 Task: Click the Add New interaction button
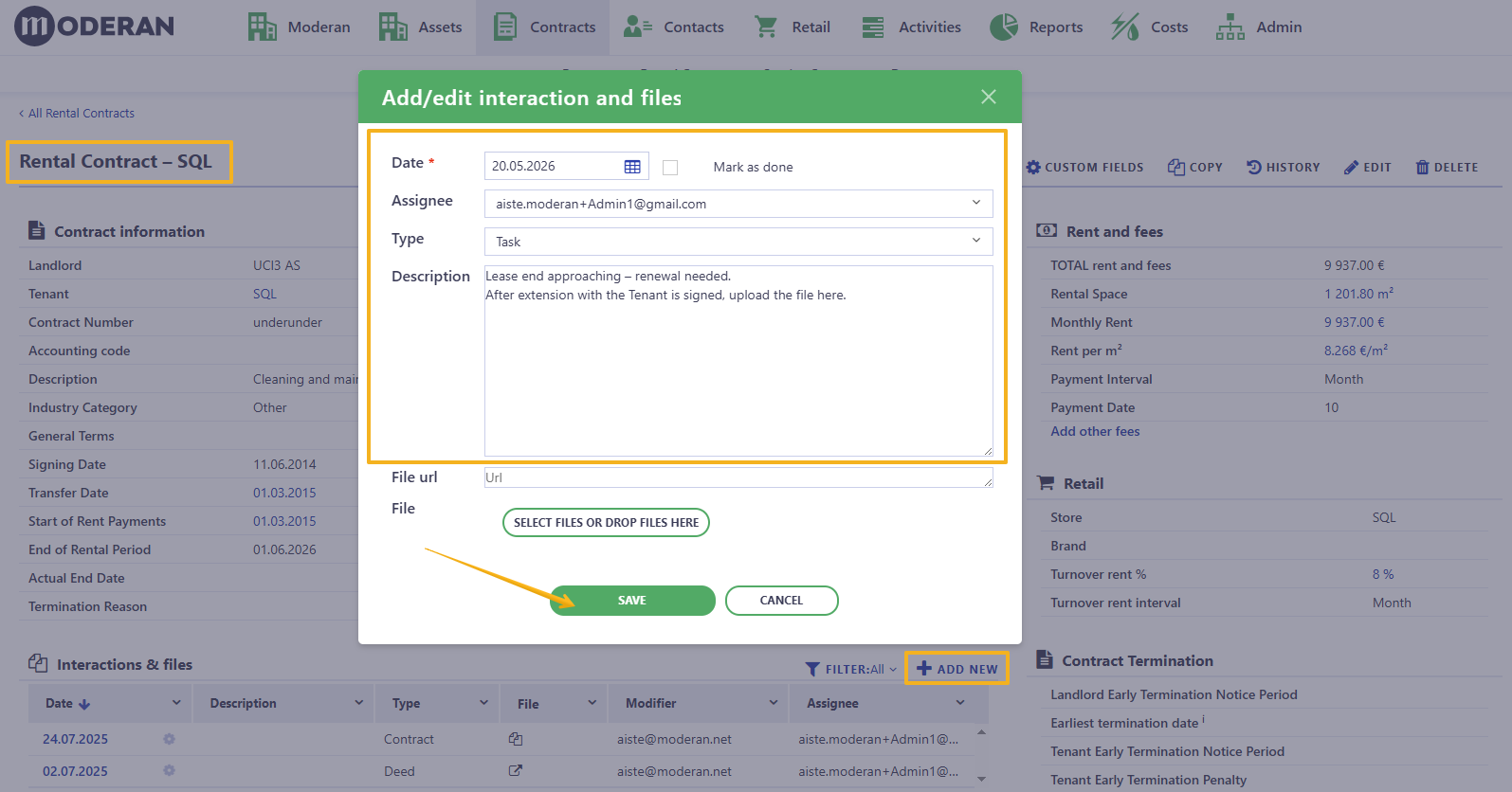957,669
